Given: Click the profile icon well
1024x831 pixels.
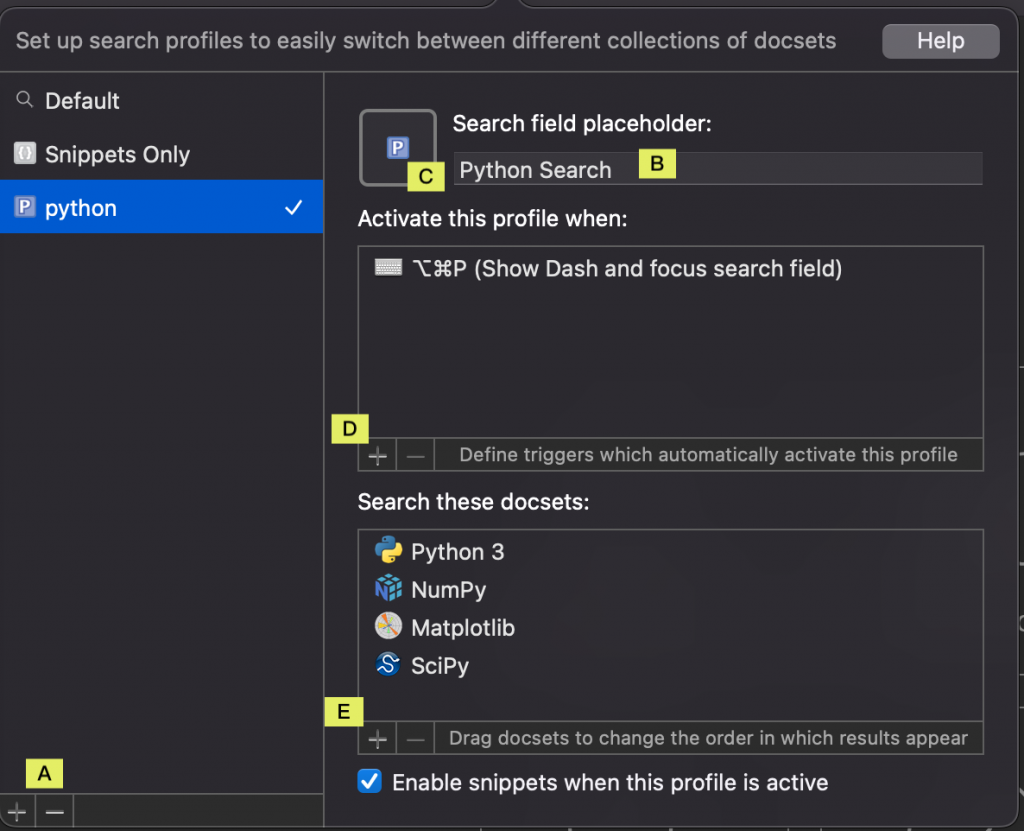Looking at the screenshot, I should pos(397,148).
